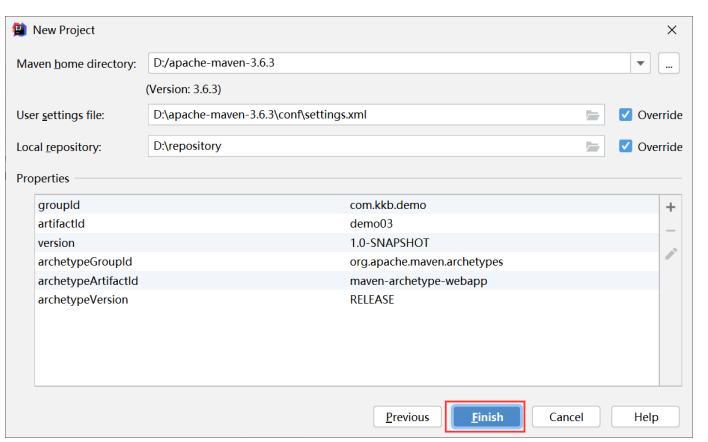Toggle Override for User settings file
Viewport: 708px width, 442px height.
(625, 115)
